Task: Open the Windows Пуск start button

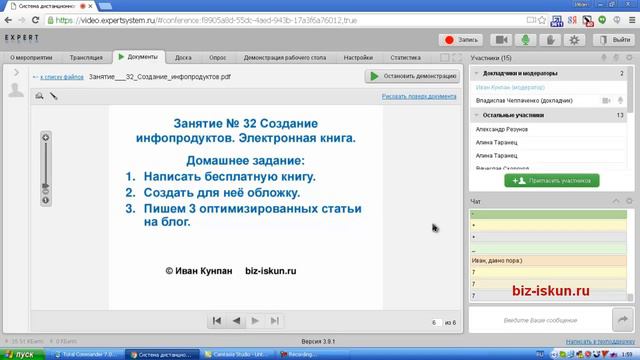Action: [22, 354]
